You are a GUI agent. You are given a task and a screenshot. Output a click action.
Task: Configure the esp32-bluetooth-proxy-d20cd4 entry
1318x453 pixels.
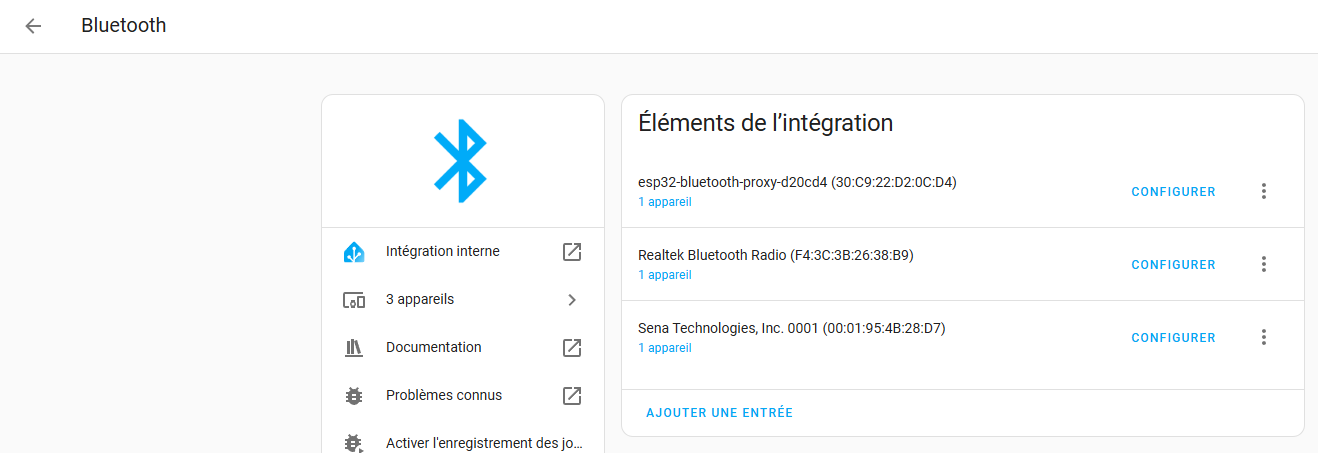(x=1173, y=192)
